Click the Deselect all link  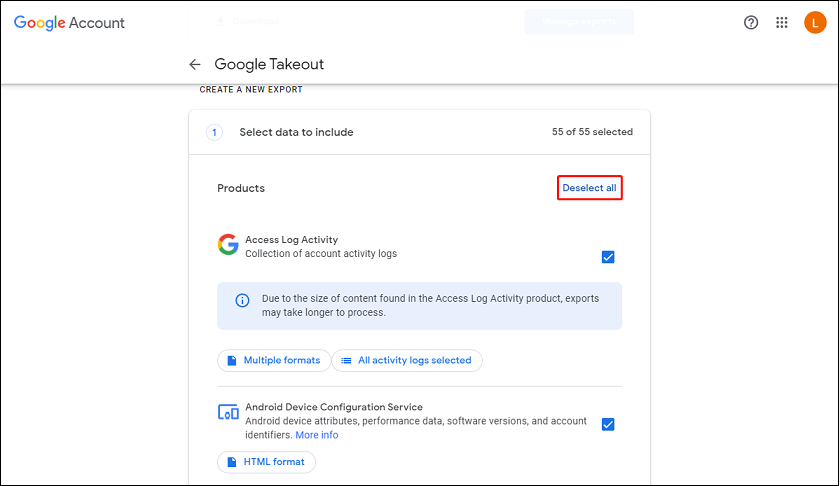(x=589, y=188)
